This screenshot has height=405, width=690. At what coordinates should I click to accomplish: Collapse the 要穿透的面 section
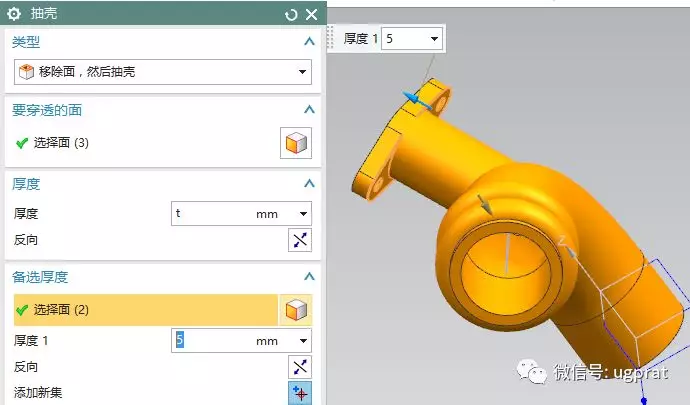(x=309, y=110)
